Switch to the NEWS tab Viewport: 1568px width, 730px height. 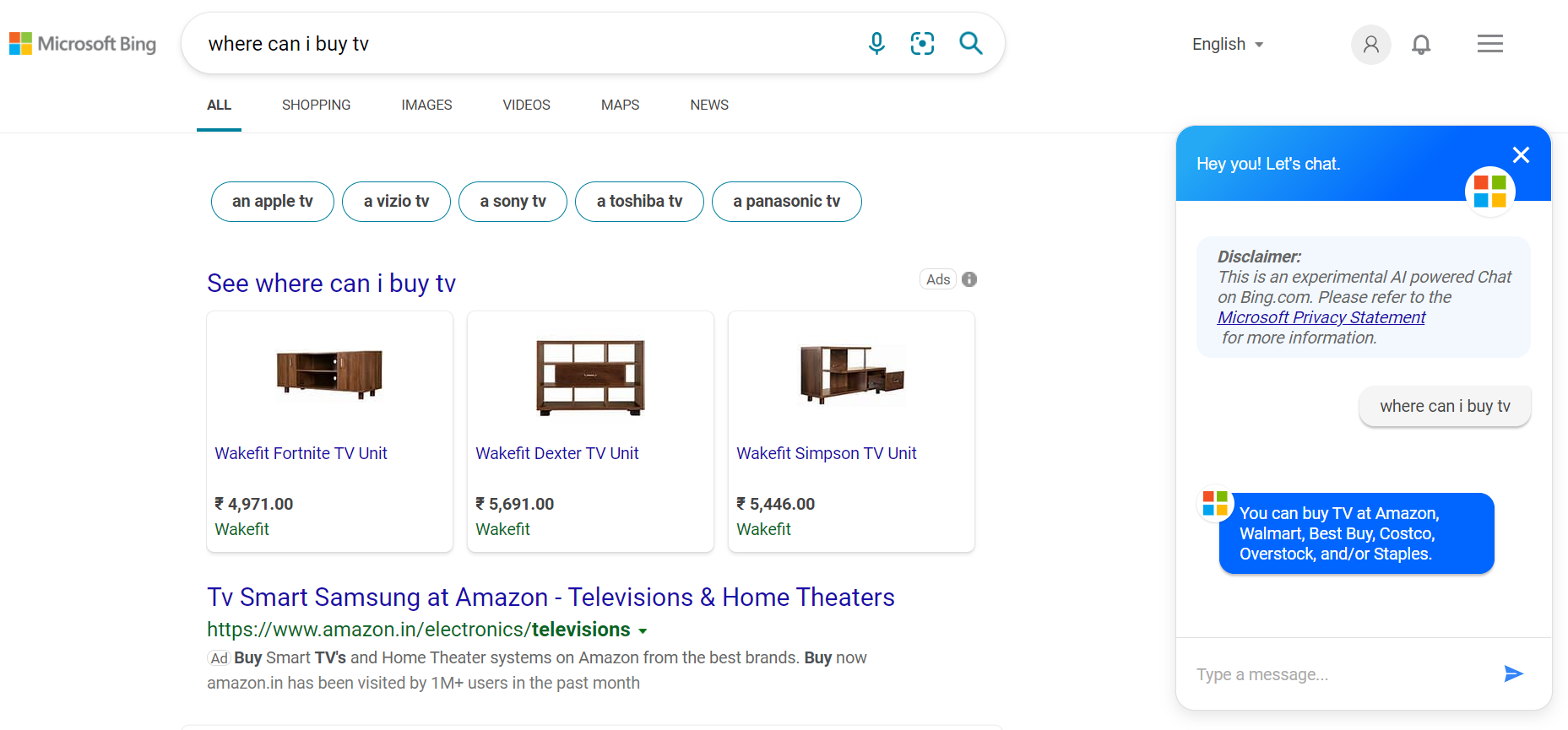pos(709,105)
